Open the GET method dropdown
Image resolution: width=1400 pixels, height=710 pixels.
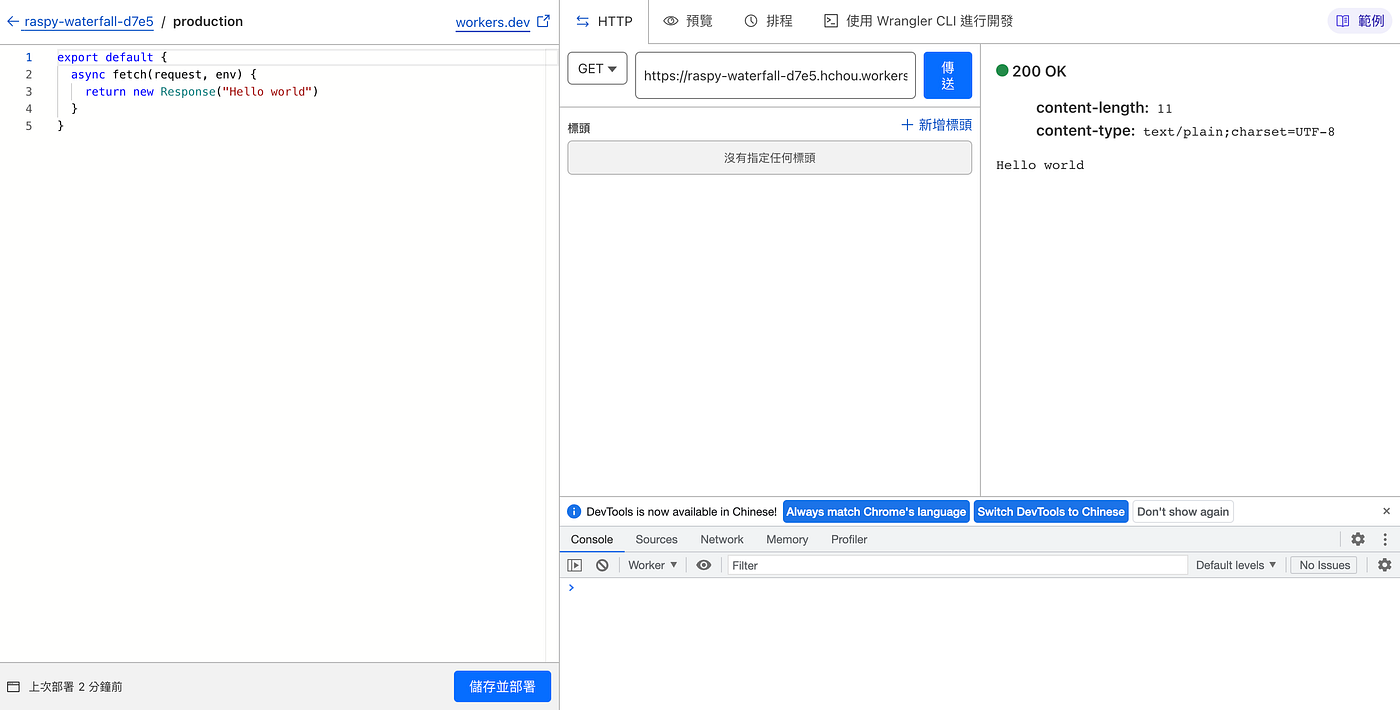click(x=597, y=69)
